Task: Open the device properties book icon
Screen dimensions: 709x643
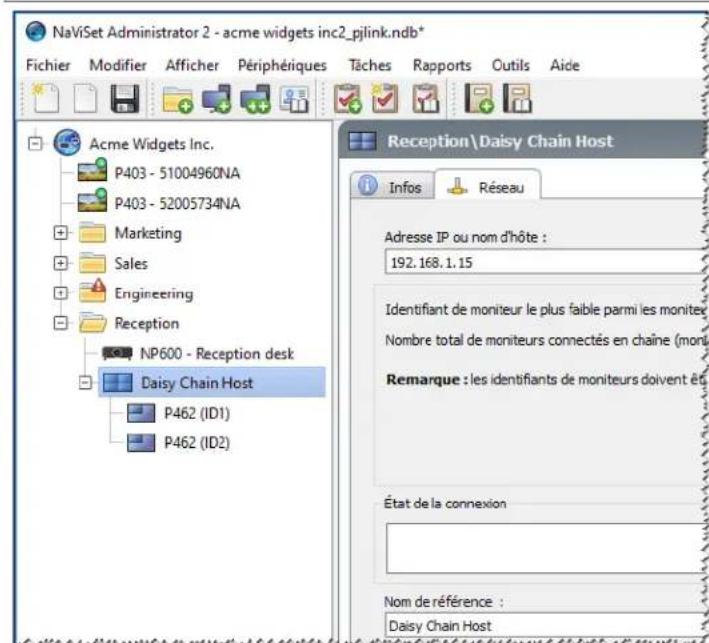Action: pyautogui.click(x=294, y=99)
